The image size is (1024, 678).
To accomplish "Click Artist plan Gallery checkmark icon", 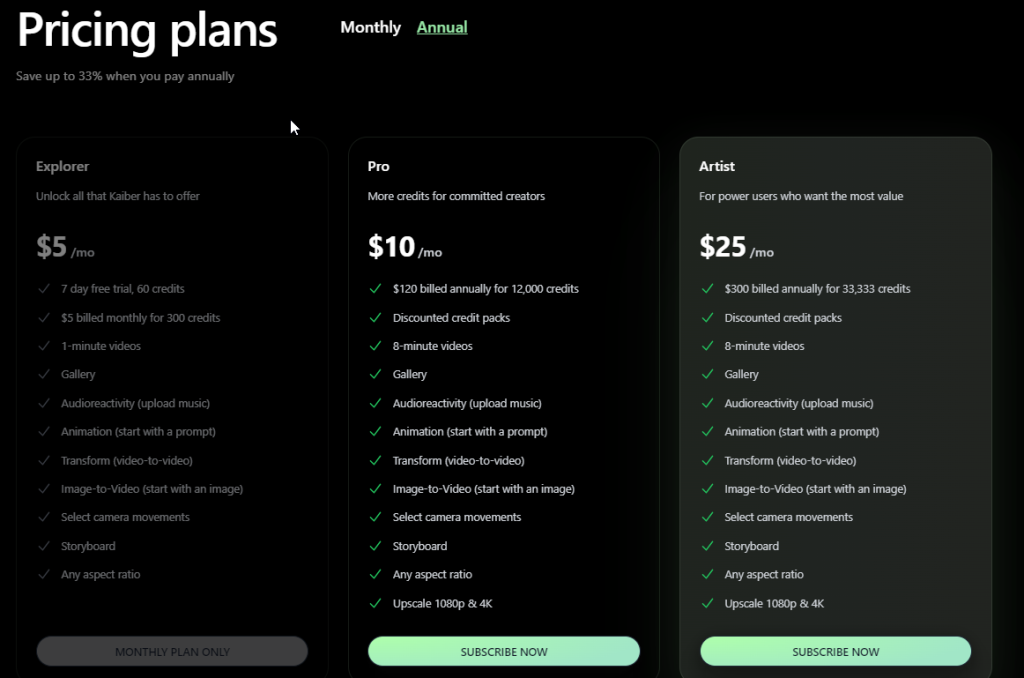I will point(707,374).
